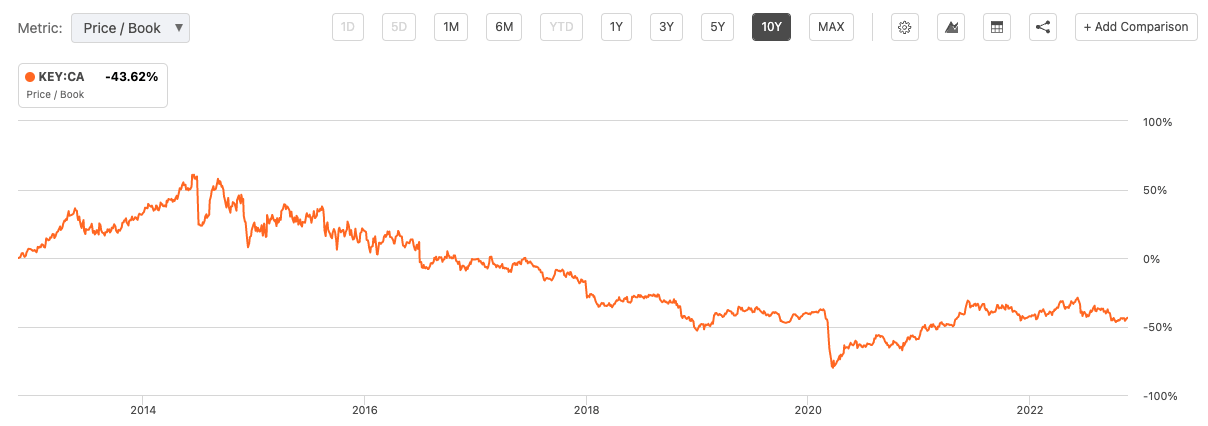Click Add Comparison button

tap(1137, 27)
